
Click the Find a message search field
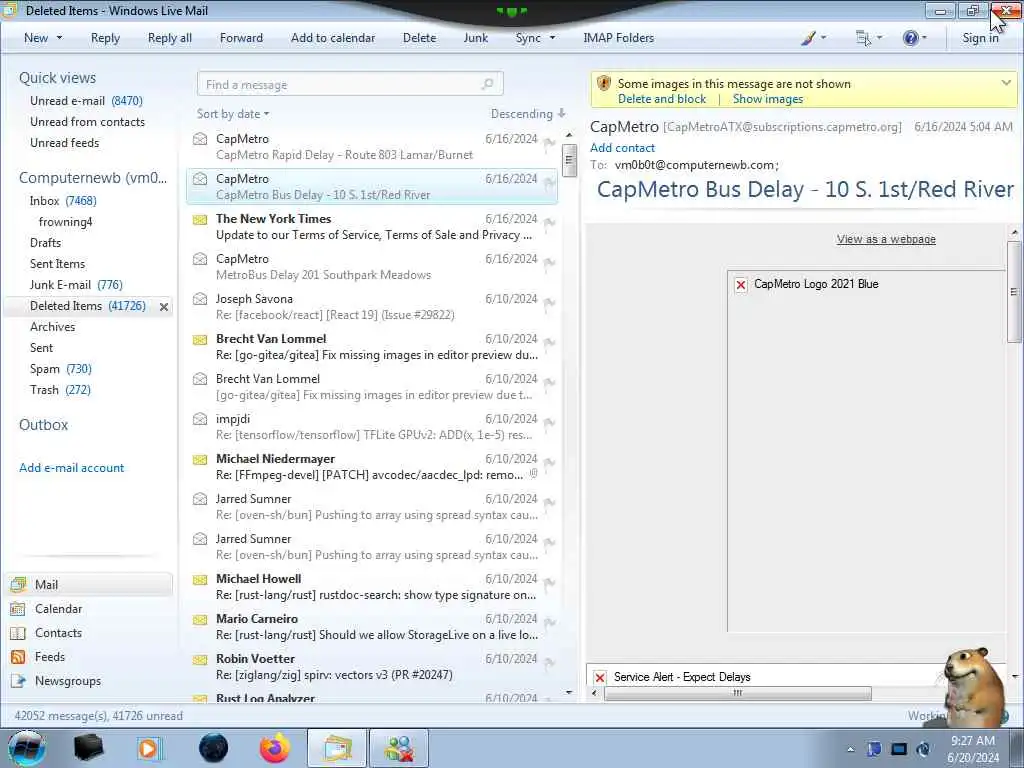pyautogui.click(x=350, y=84)
